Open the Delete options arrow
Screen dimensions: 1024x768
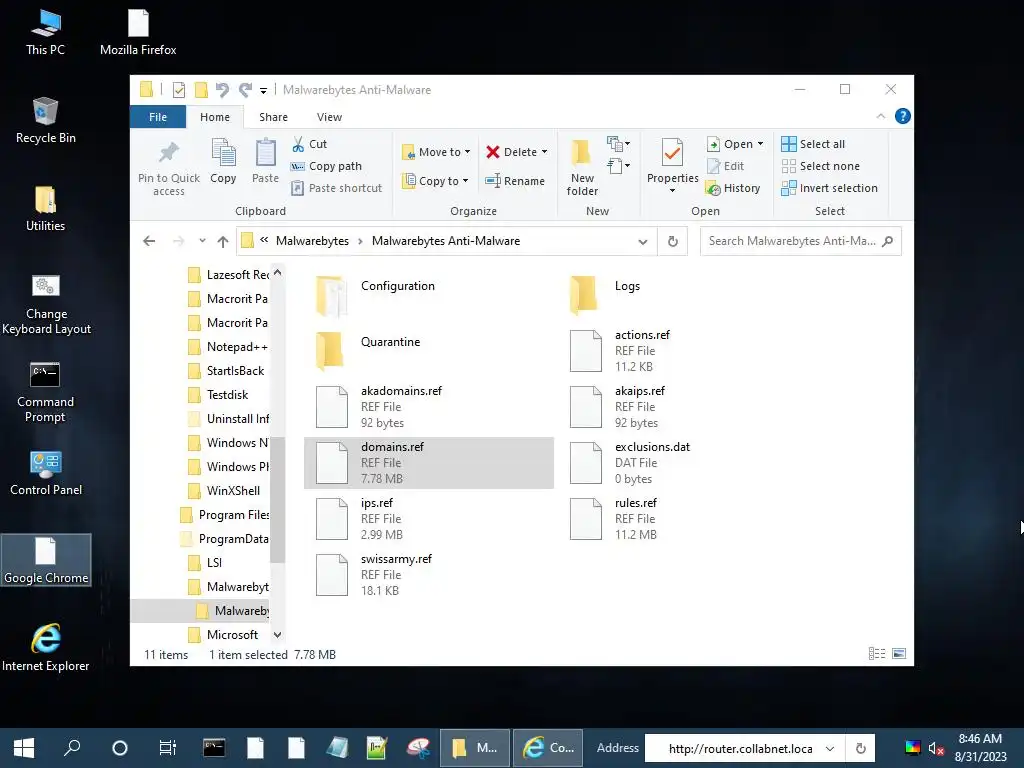pos(544,152)
